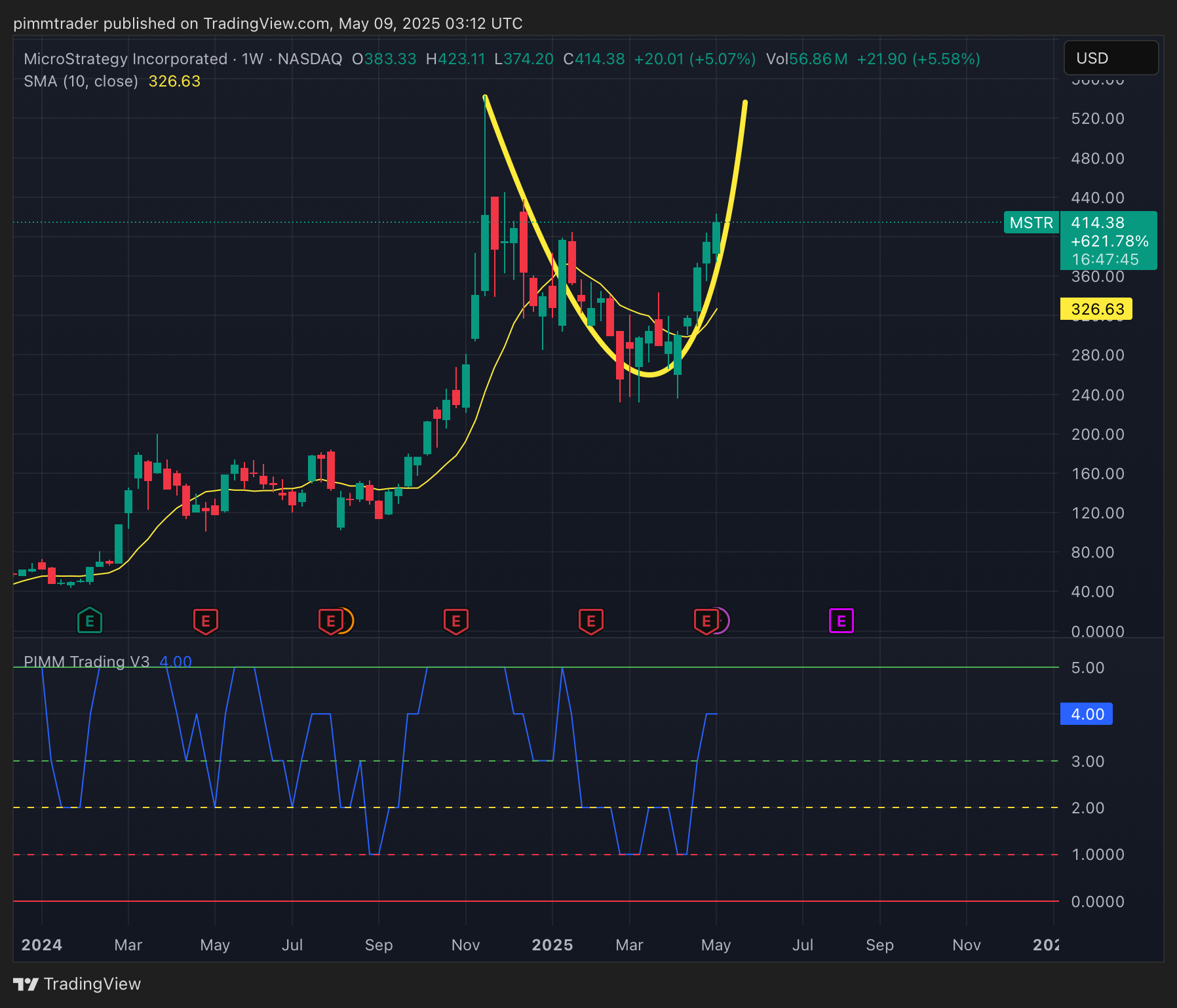
Task: Click the +20.01 (+5.07%) change text
Action: tap(695, 59)
